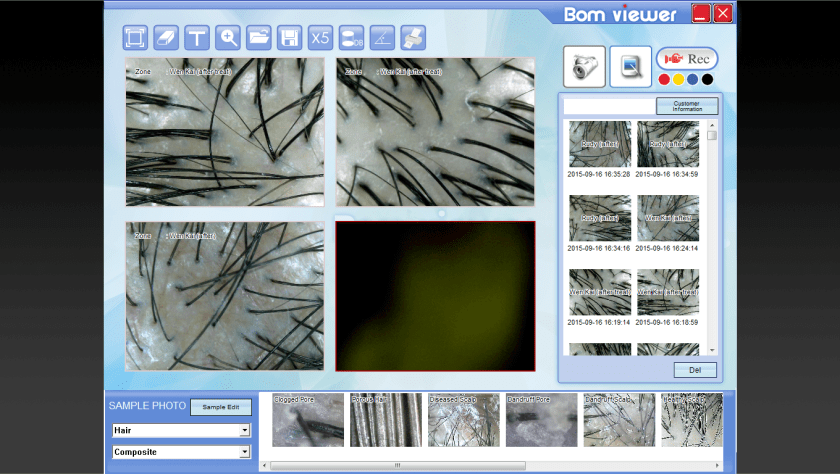Viewport: 840px width, 474px height.
Task: Click the Sample Edit button
Action: 221,407
